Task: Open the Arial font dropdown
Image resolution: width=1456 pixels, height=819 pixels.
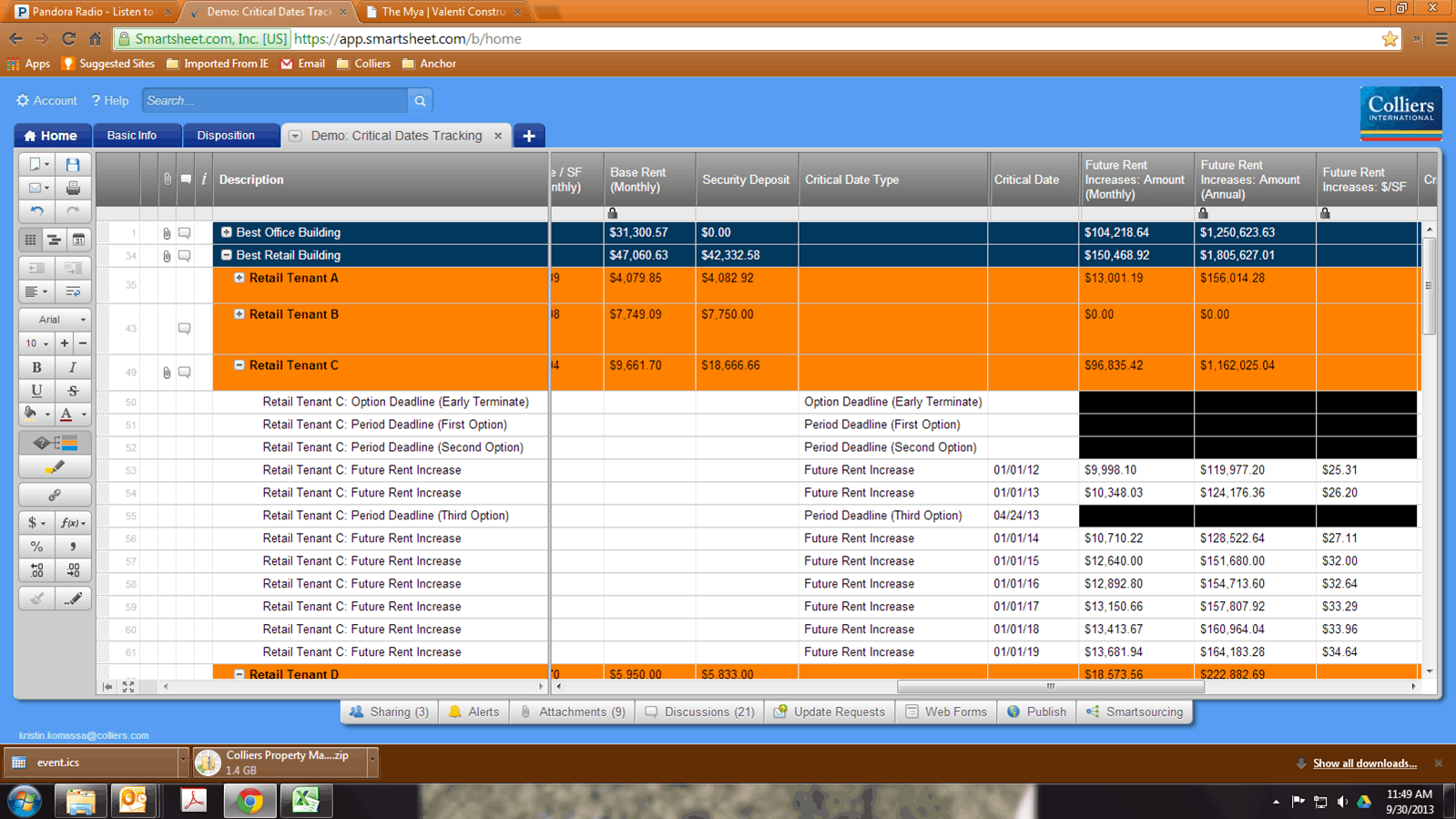Action: click(x=55, y=320)
